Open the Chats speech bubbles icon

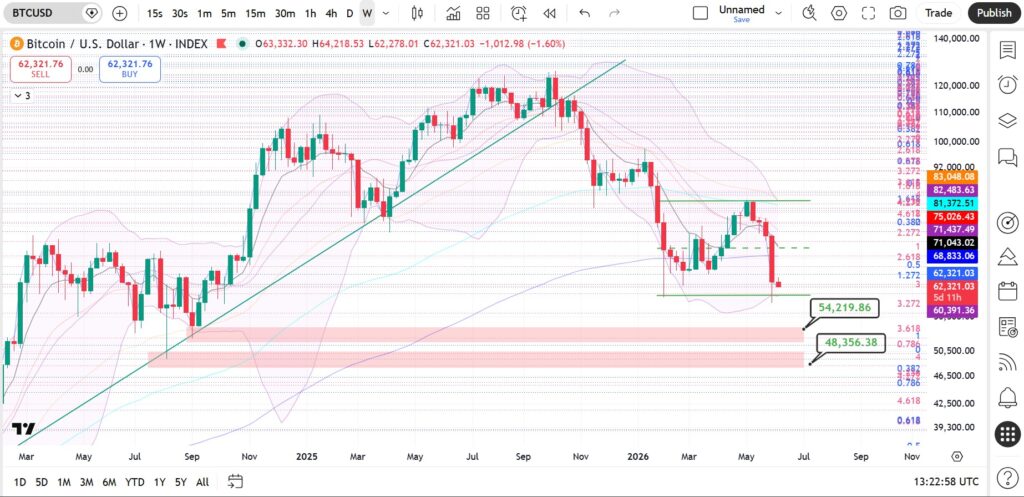click(1007, 157)
